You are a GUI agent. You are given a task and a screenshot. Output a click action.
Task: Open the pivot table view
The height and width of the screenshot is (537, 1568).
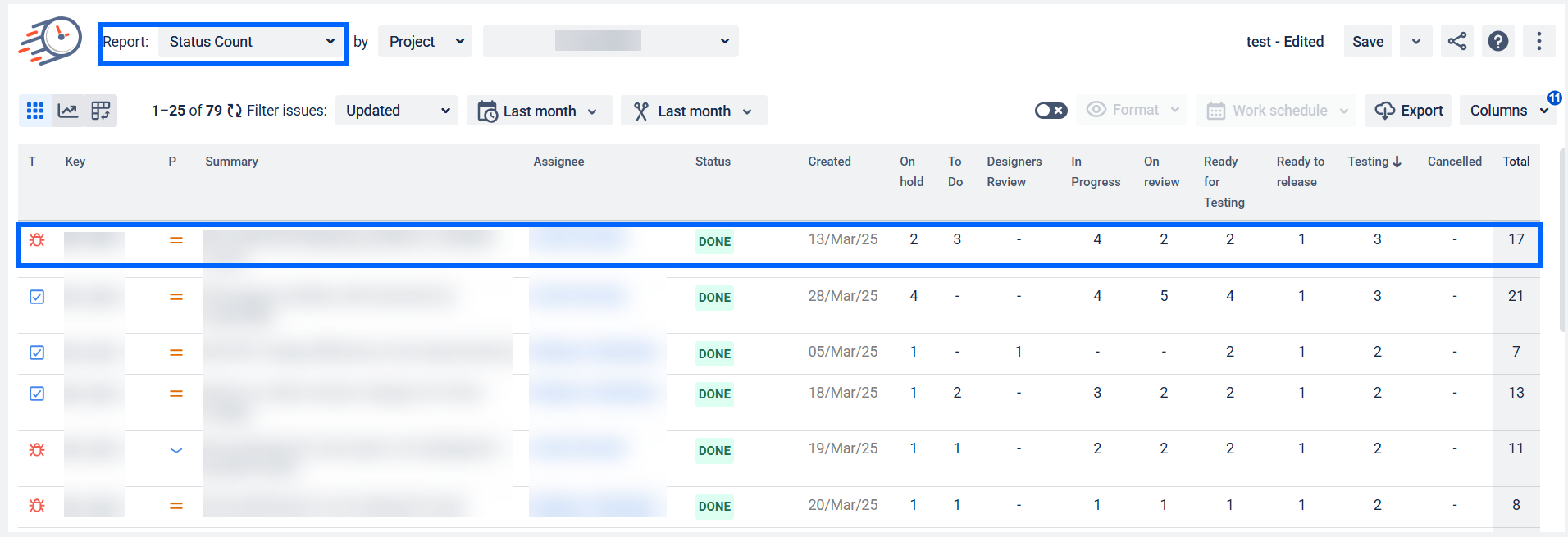pos(101,111)
